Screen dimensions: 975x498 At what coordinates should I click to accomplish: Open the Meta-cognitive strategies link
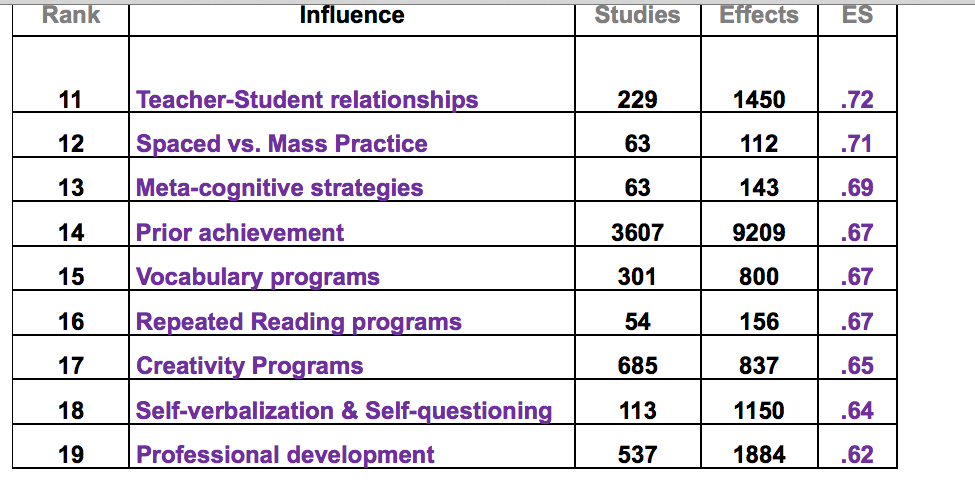tap(279, 188)
